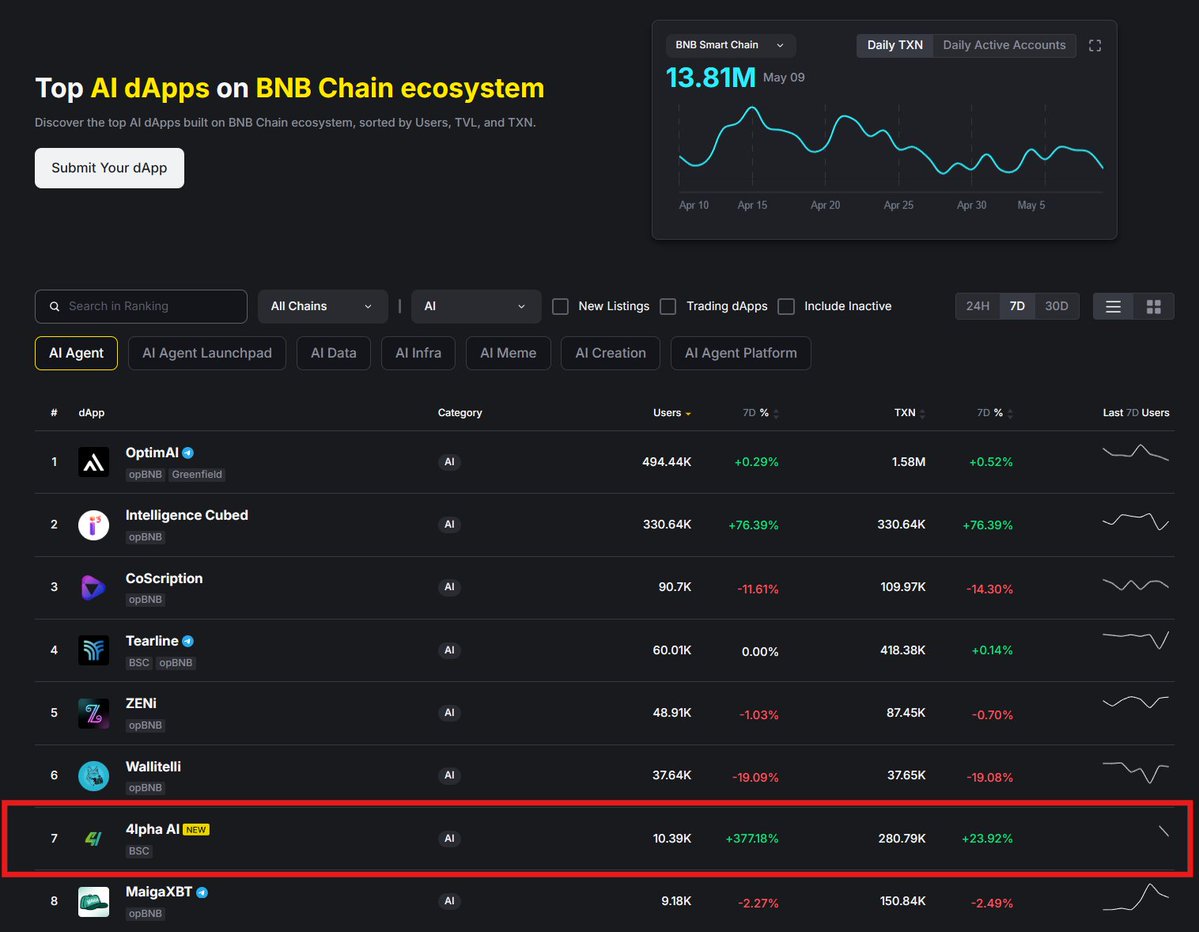Click Tearline's verified badge
The height and width of the screenshot is (932, 1199).
(188, 641)
